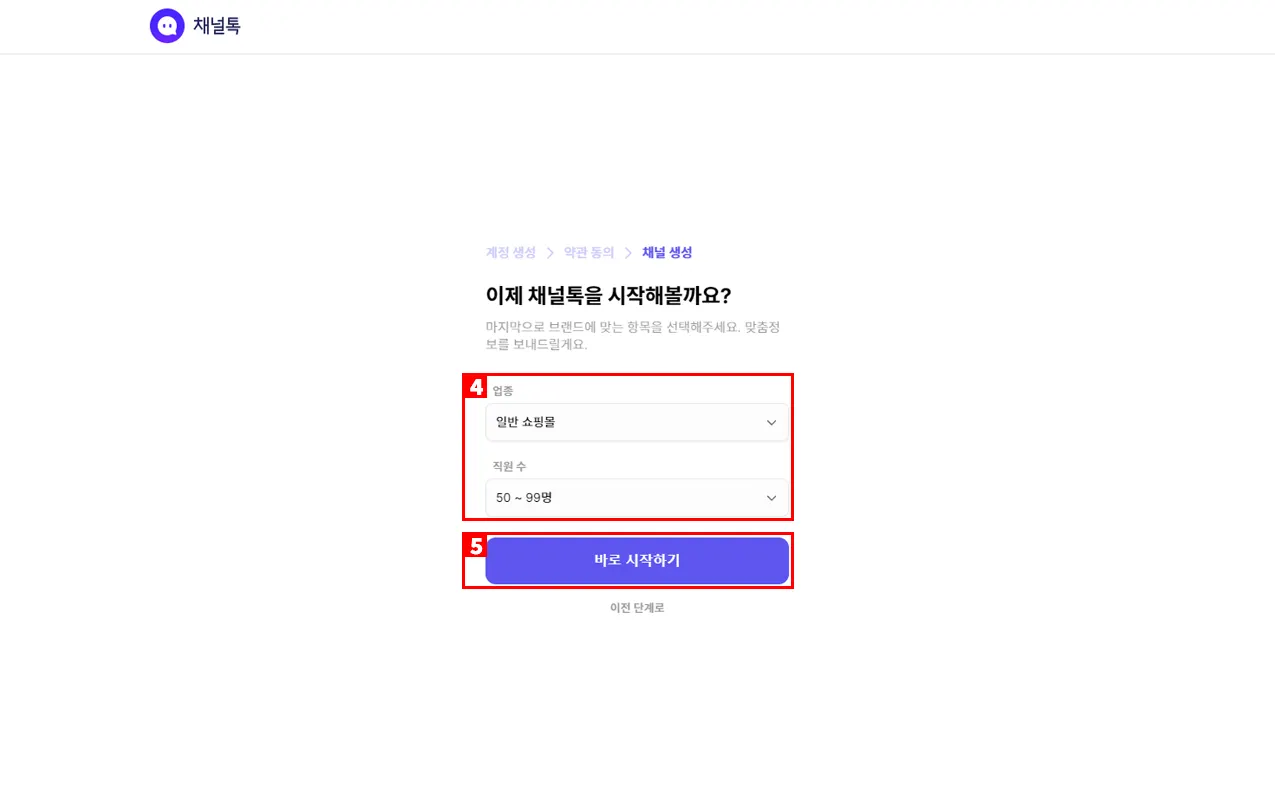Go to the 계정 생성 breadcrumb step
1275x806 pixels.
click(x=511, y=253)
